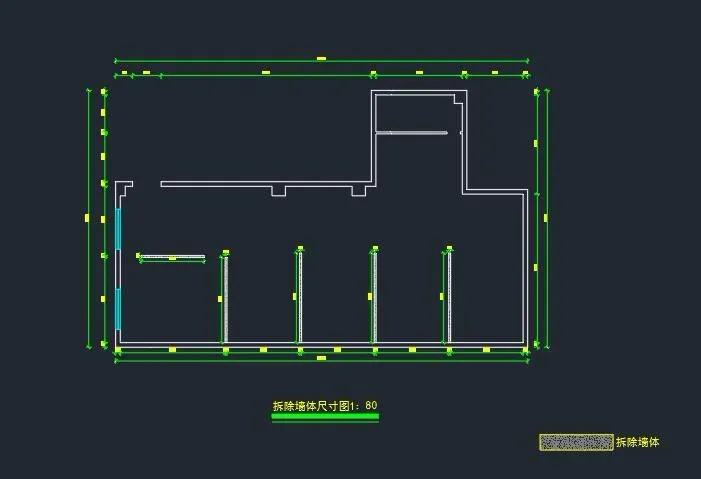Click the topmost overall width dimension value
This screenshot has width=701, height=479.
[321, 58]
